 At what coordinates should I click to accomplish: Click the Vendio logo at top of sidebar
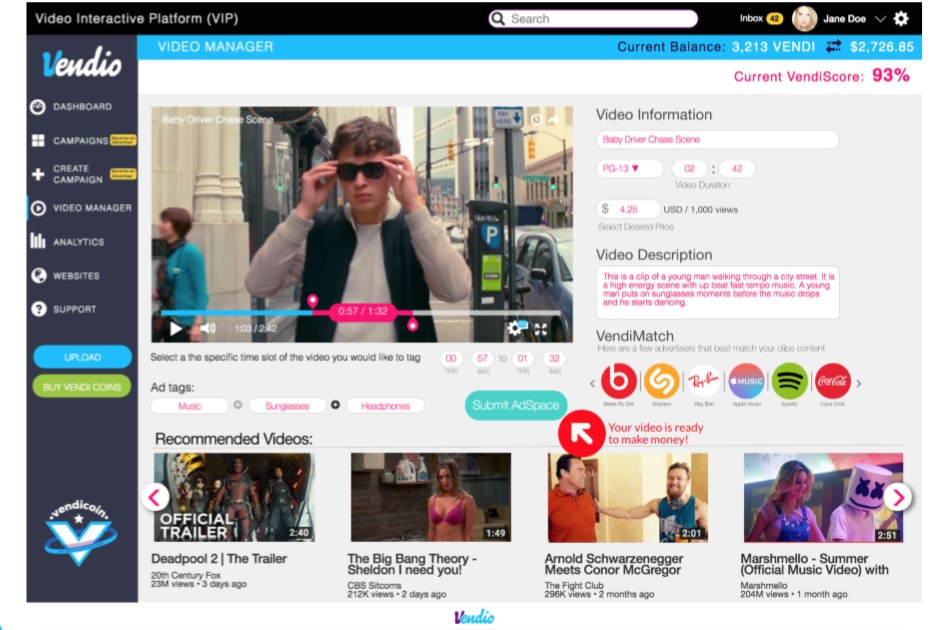82,63
